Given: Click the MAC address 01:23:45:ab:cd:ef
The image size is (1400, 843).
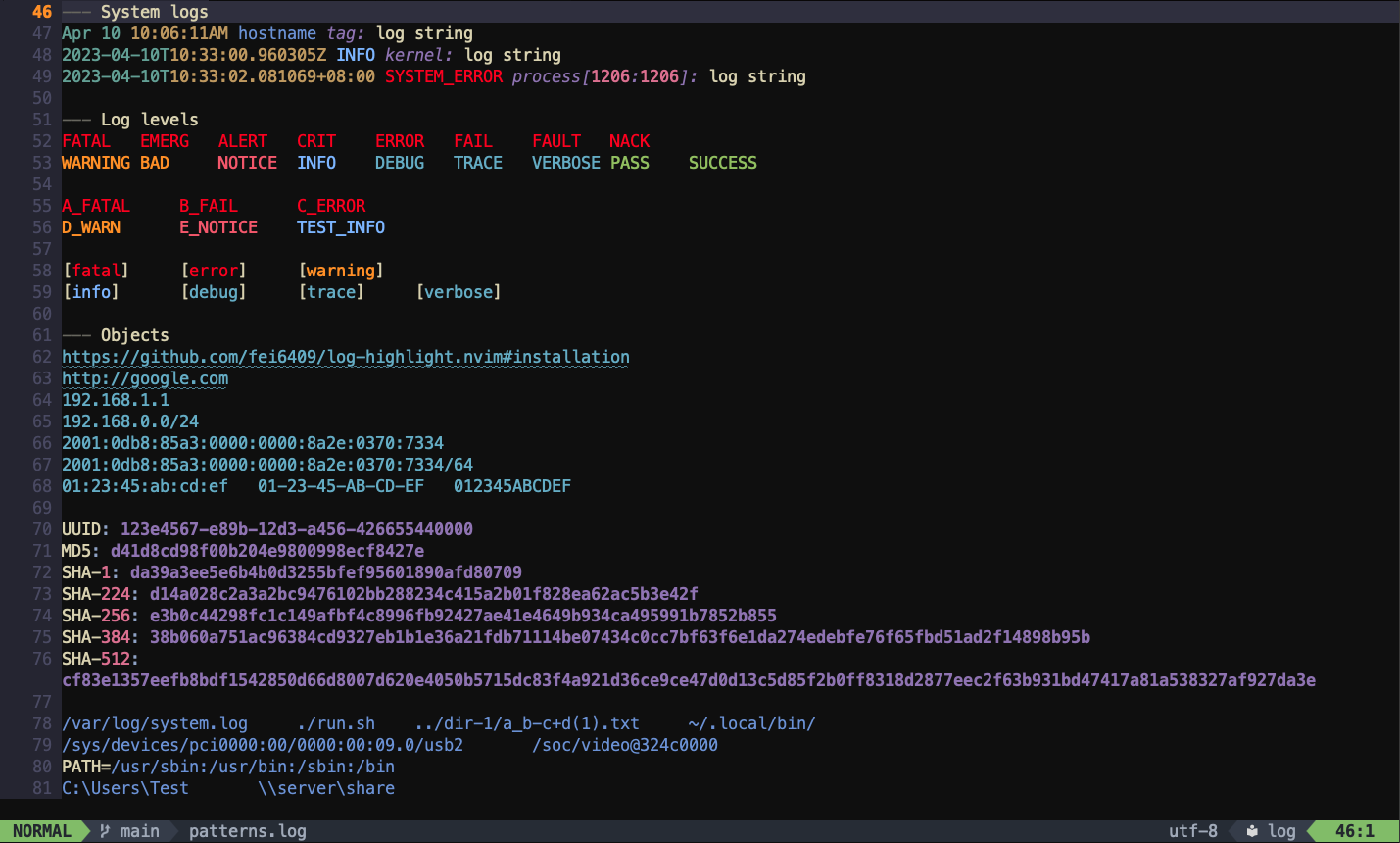Looking at the screenshot, I should 145,486.
